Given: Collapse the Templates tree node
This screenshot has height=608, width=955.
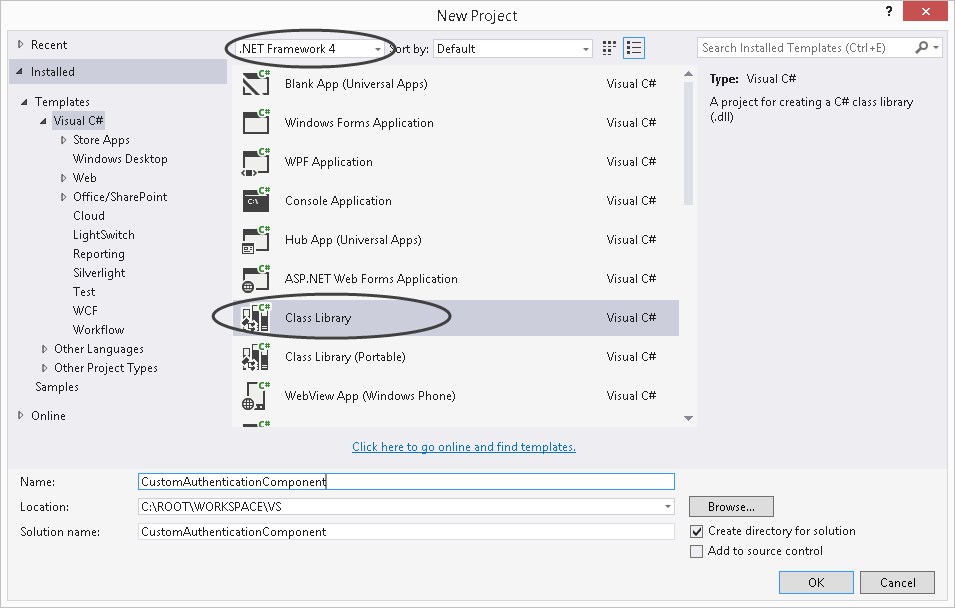Looking at the screenshot, I should pyautogui.click(x=24, y=102).
